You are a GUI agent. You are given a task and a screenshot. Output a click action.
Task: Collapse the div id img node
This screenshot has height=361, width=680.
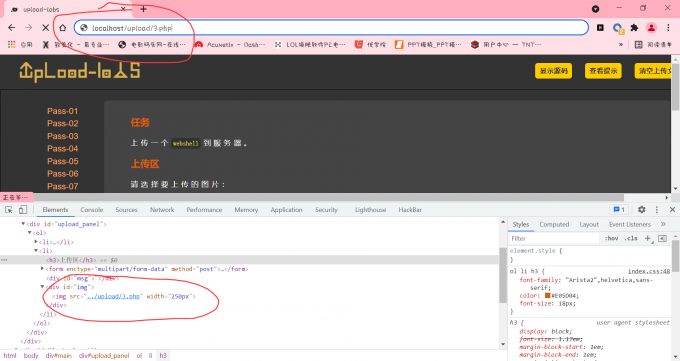42,287
